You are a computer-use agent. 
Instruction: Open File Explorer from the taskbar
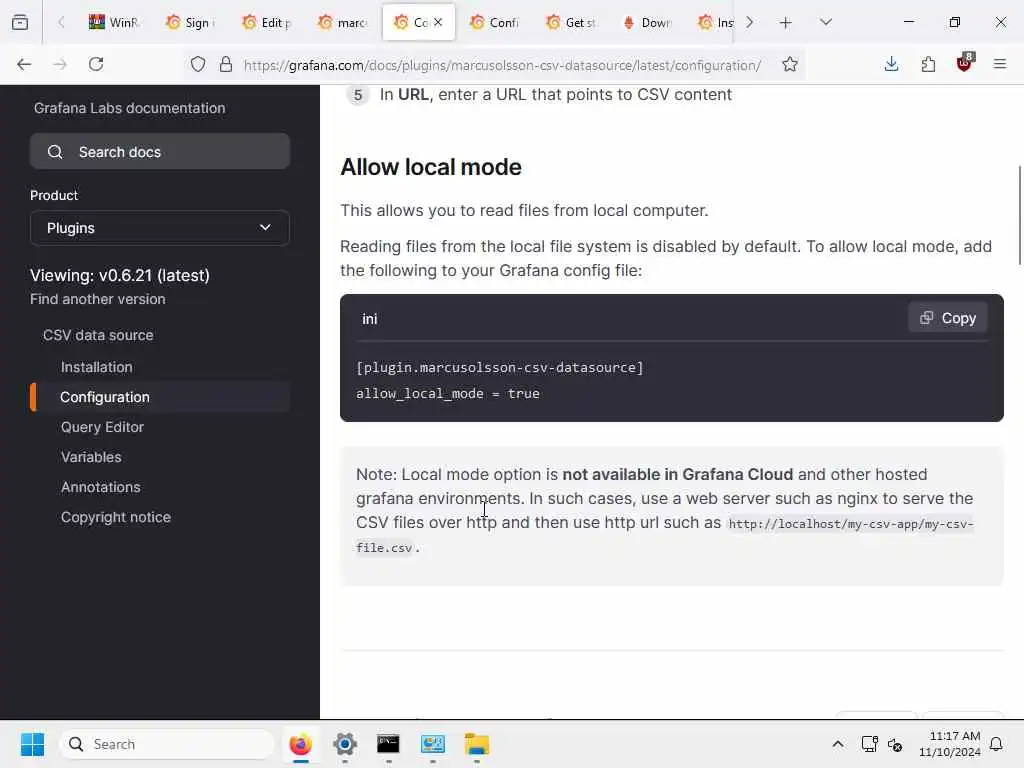pyautogui.click(x=477, y=744)
